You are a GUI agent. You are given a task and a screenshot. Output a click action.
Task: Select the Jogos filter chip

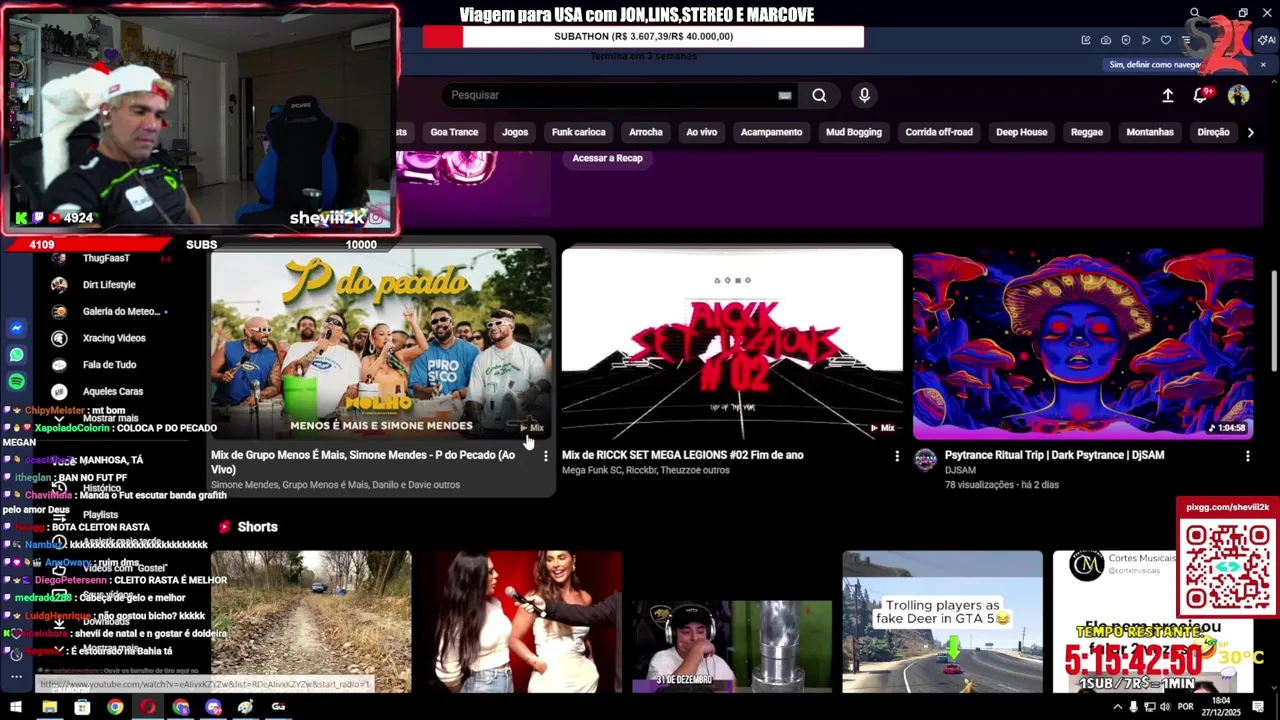pos(515,132)
